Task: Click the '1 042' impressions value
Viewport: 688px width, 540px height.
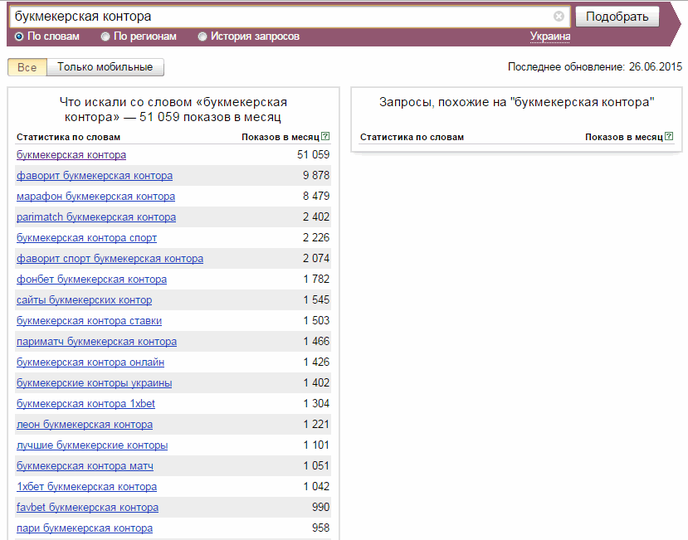Action: click(x=316, y=486)
